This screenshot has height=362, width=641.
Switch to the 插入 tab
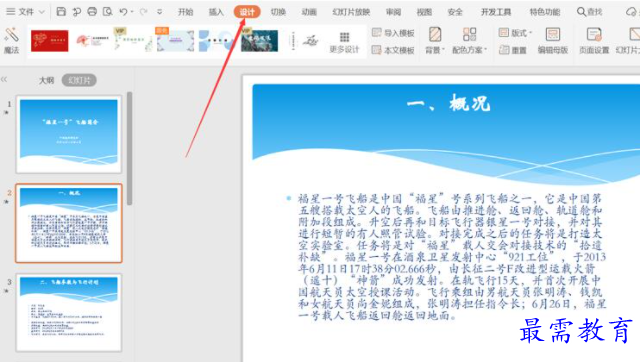[216, 12]
